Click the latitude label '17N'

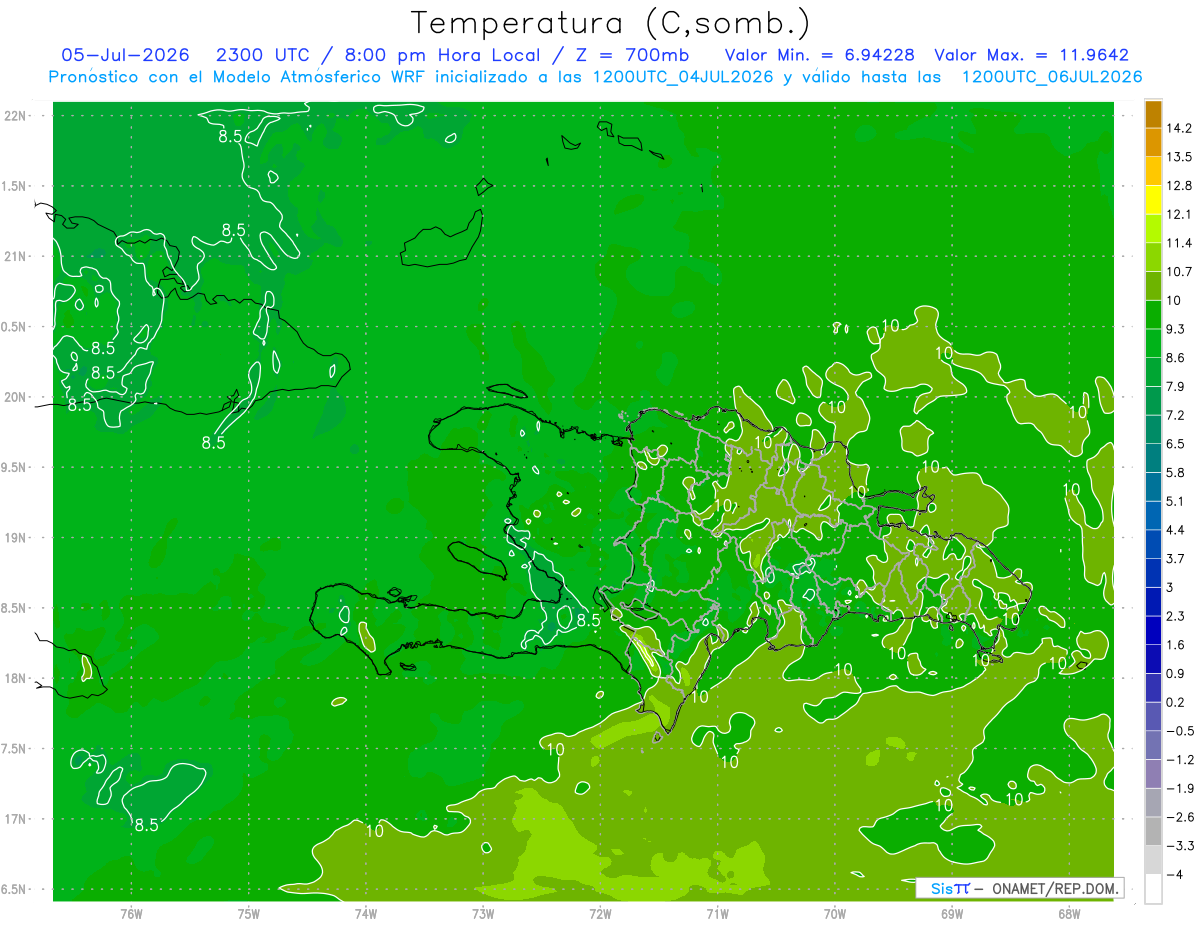click(x=15, y=819)
